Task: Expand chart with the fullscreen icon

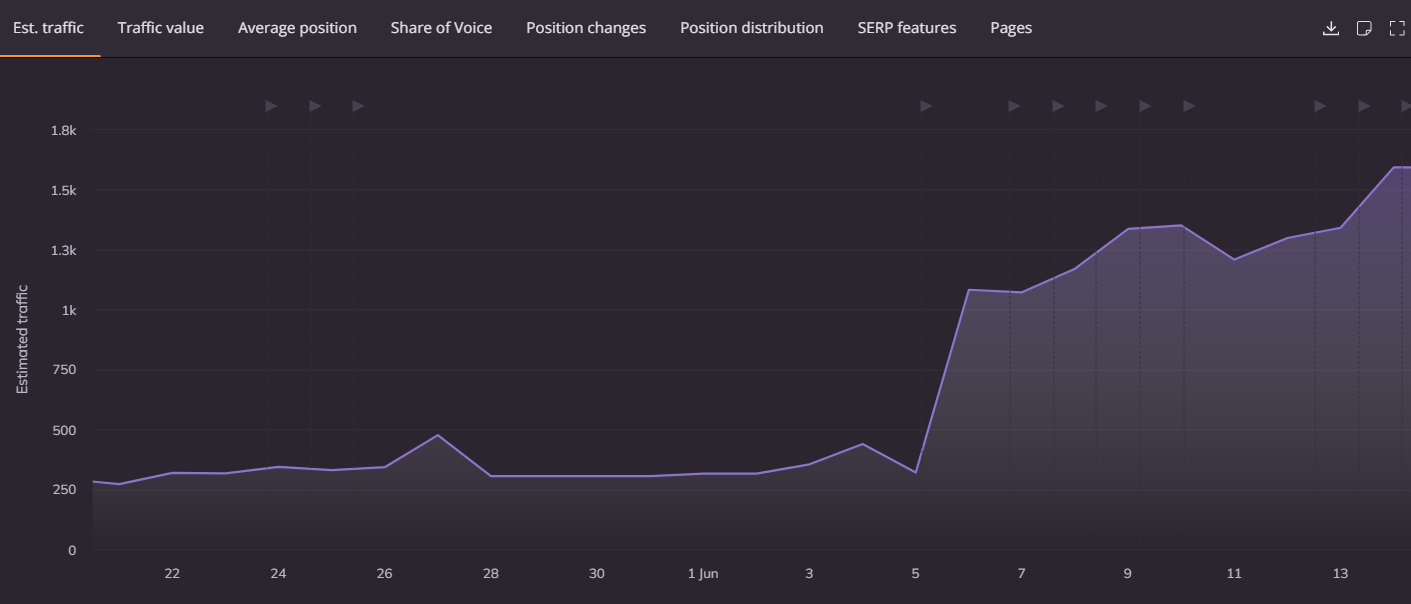Action: 1397,28
